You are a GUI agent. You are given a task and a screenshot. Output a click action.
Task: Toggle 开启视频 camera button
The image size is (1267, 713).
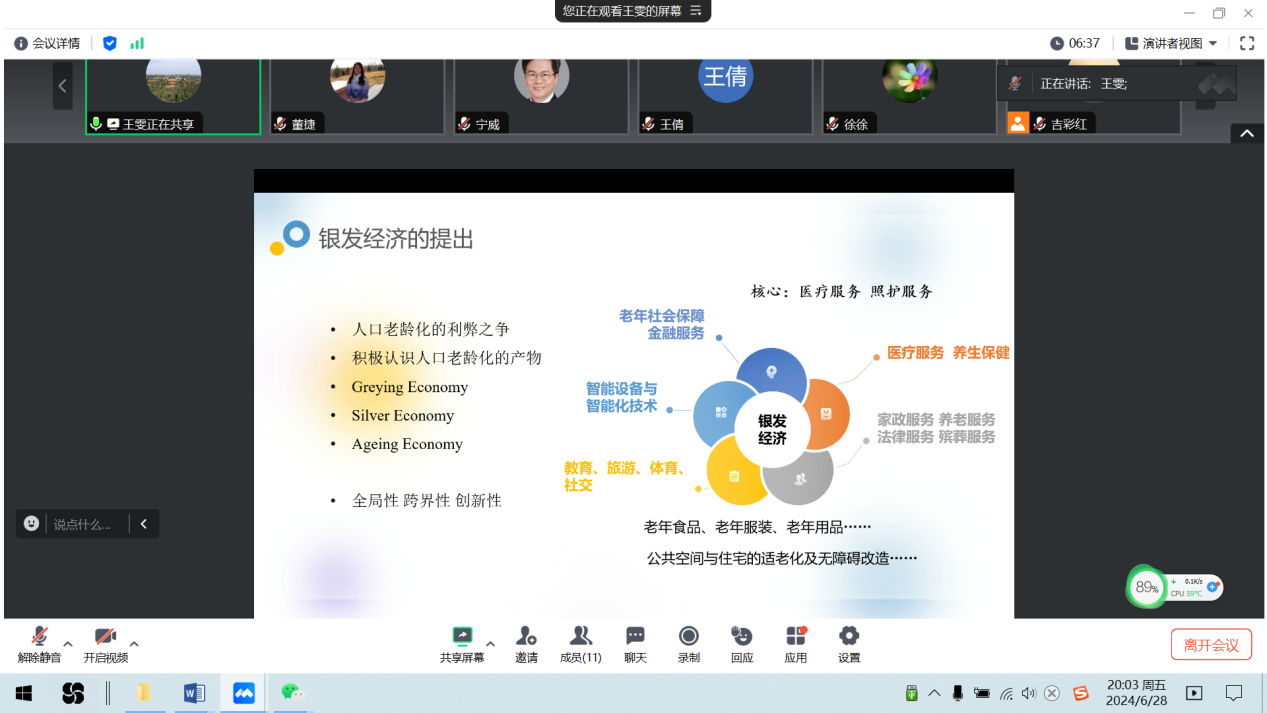[105, 637]
